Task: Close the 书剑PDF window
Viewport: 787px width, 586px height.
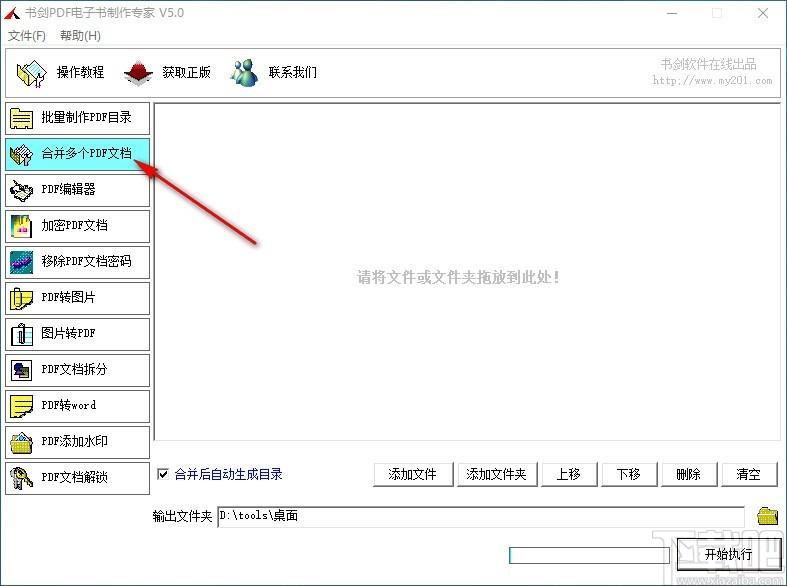Action: [763, 14]
